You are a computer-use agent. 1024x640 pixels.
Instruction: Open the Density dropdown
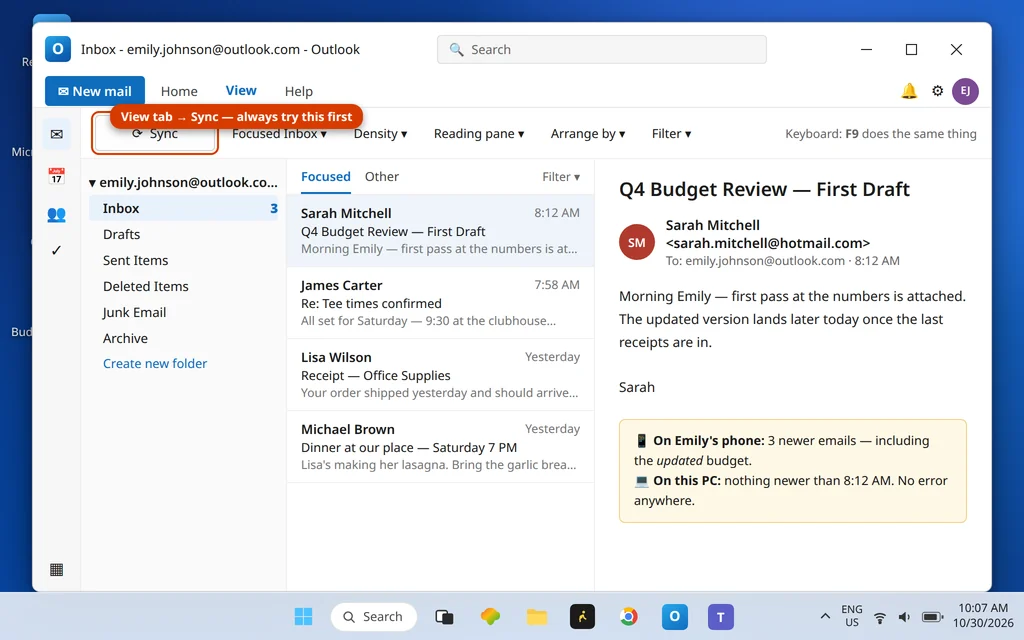(x=380, y=133)
